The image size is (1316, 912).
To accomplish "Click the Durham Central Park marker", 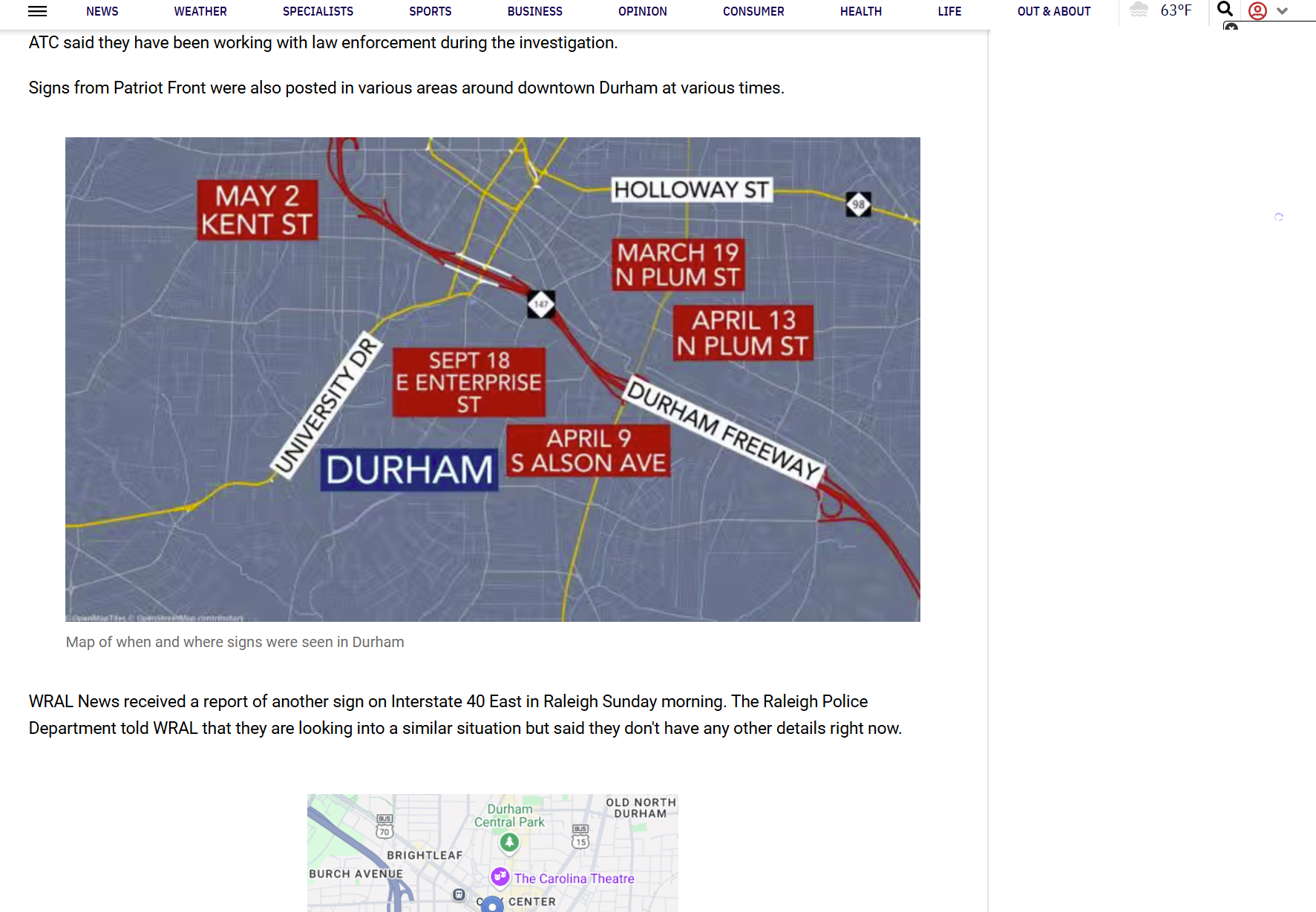I will click(x=509, y=842).
